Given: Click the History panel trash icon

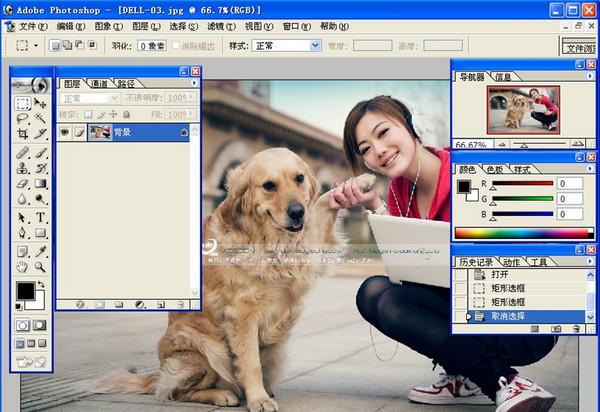Looking at the screenshot, I should point(576,329).
